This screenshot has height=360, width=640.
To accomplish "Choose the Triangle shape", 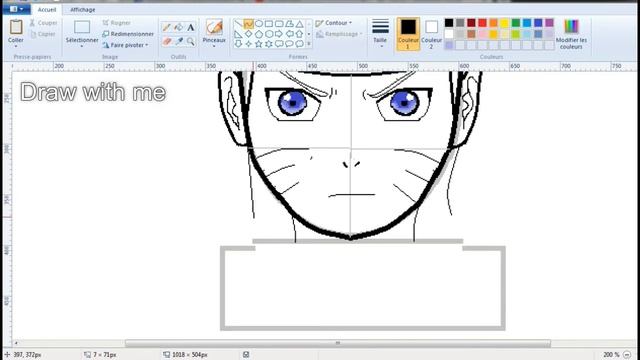I will [x=299, y=24].
